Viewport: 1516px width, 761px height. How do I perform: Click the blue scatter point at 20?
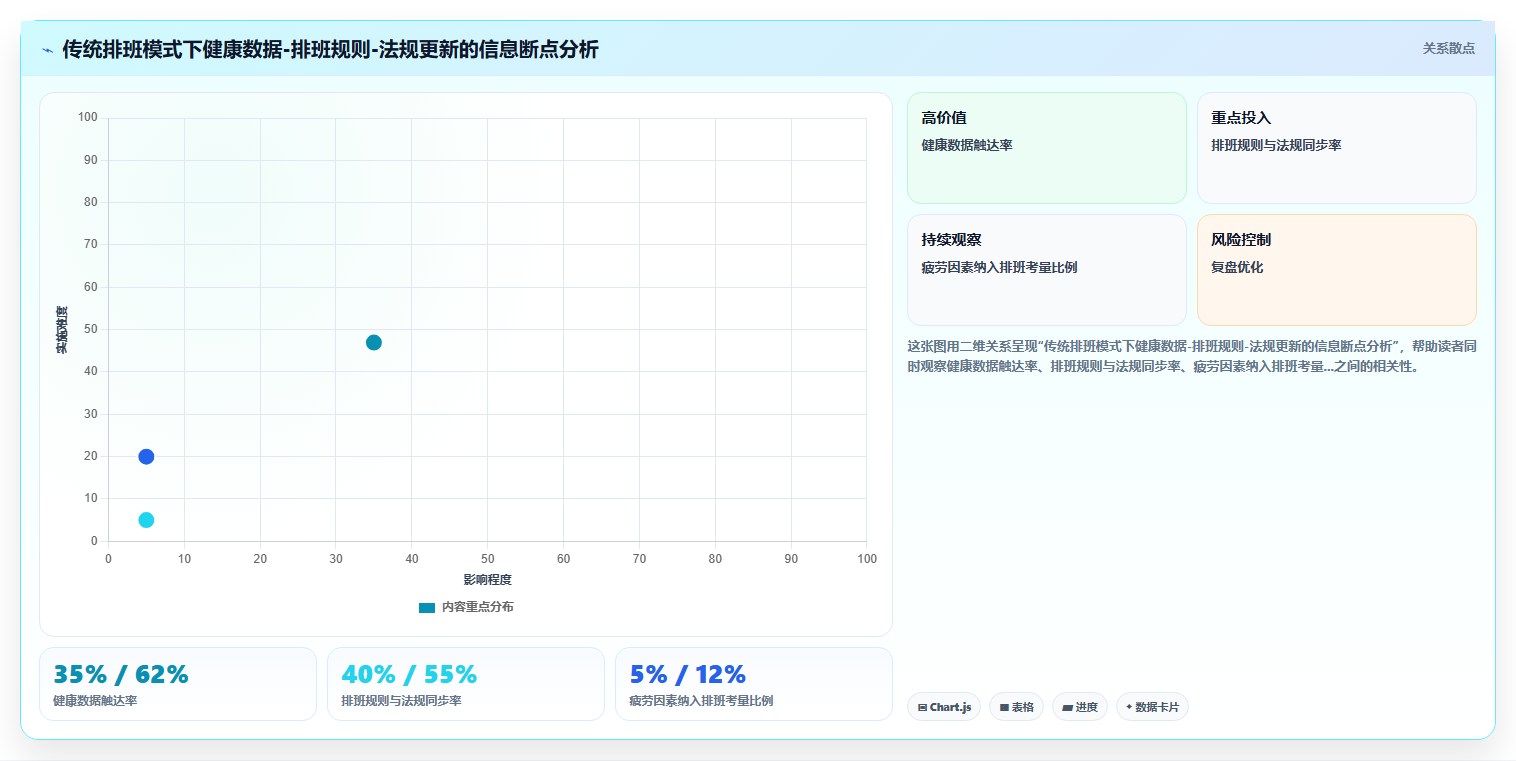click(x=146, y=457)
